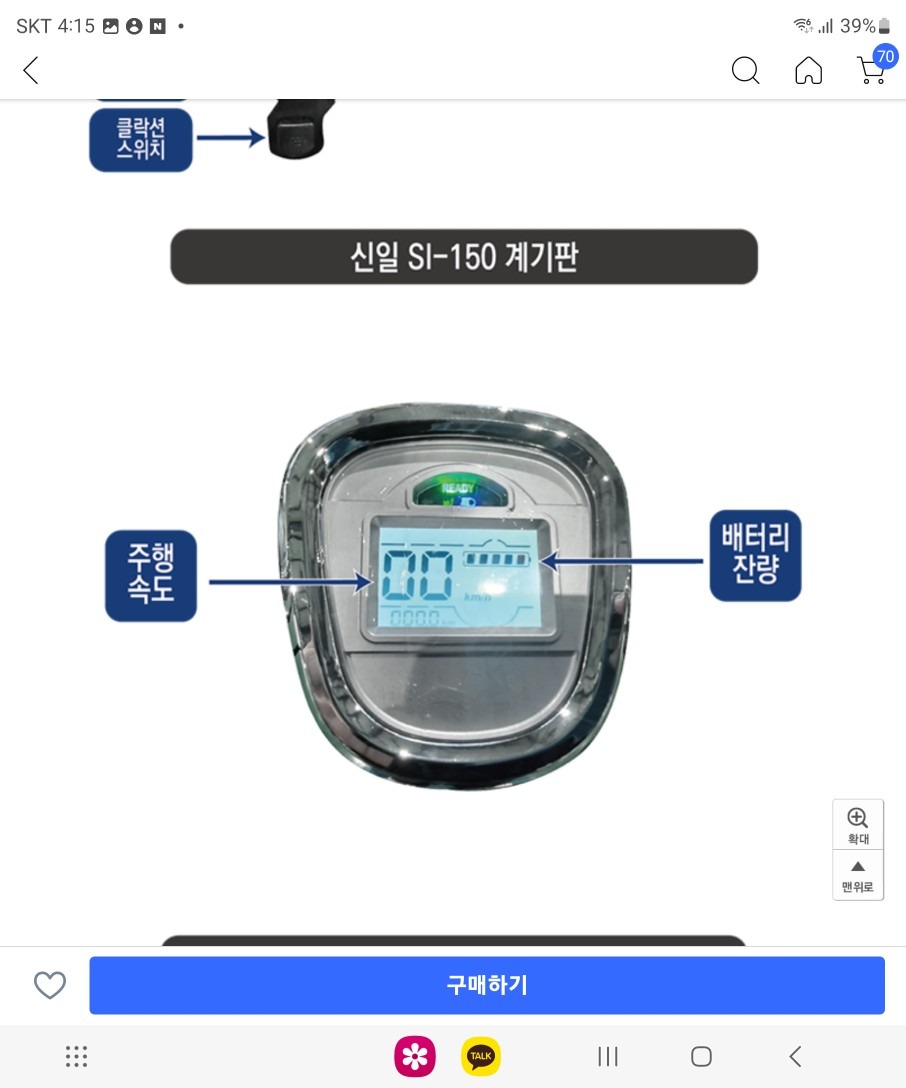Tap the 배터리 잔량 battery label
The image size is (906, 1088).
(x=755, y=555)
